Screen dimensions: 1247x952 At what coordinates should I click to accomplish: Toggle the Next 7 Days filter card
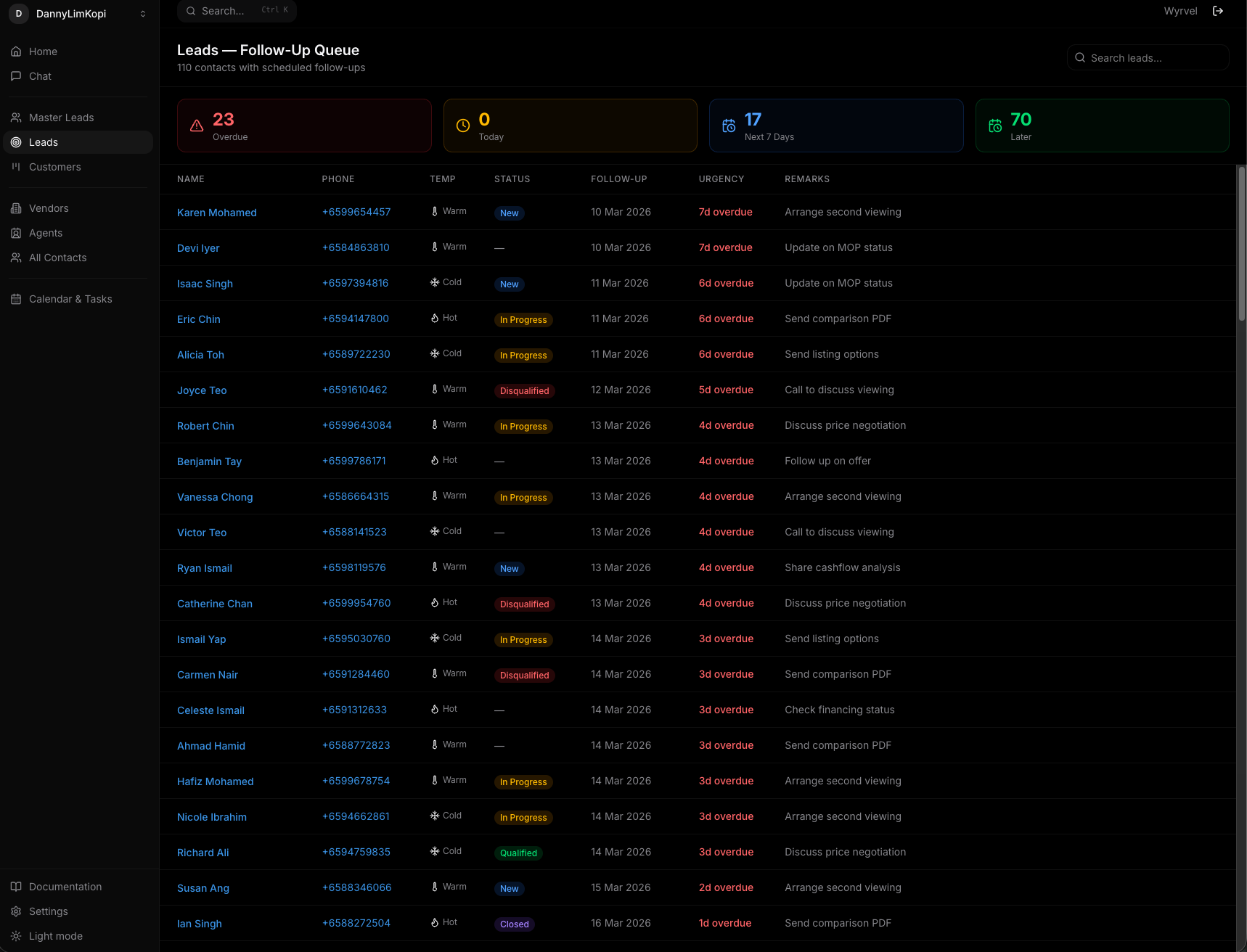click(x=836, y=125)
